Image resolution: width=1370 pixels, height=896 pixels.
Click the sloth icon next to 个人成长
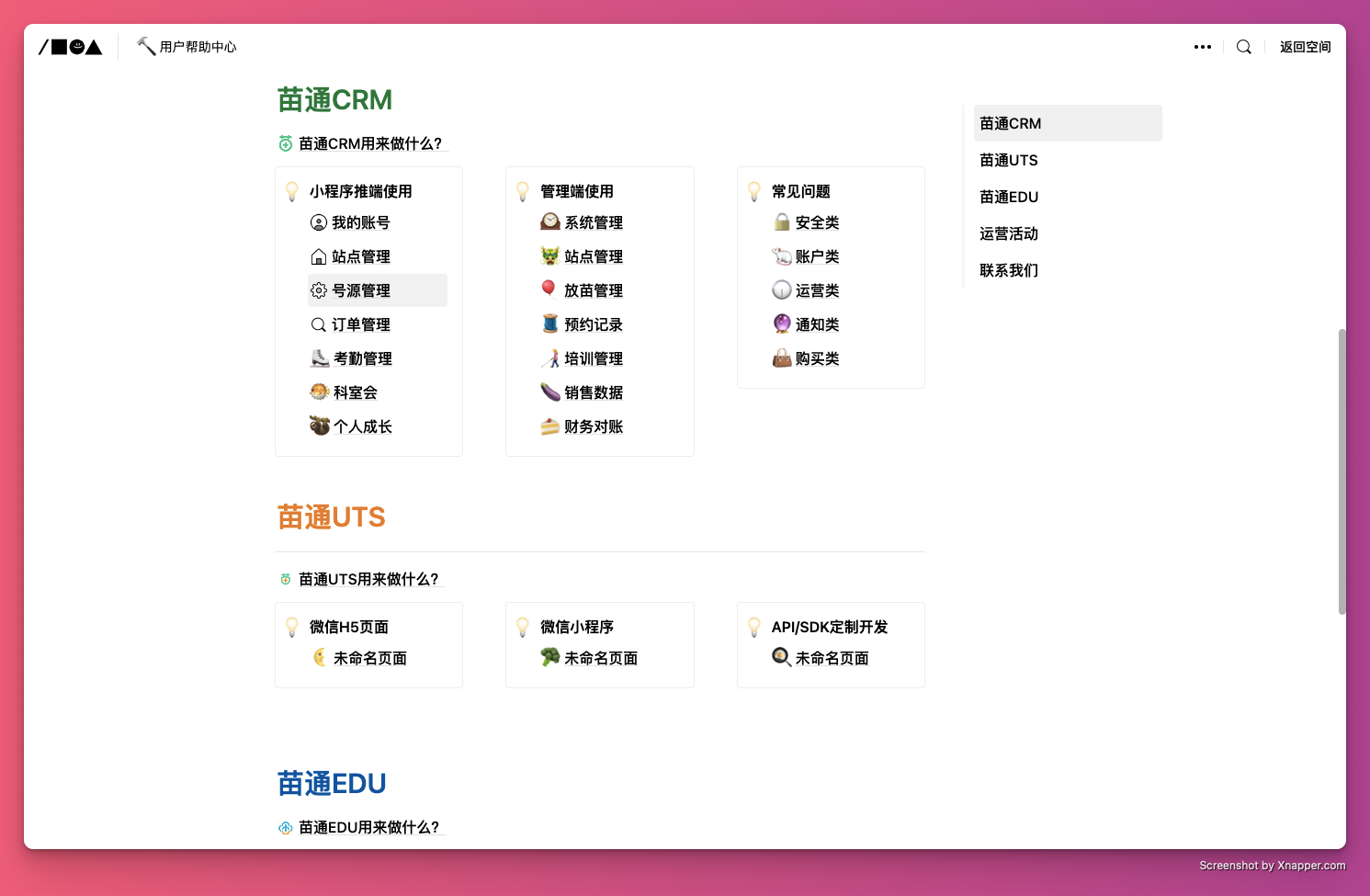(x=320, y=426)
